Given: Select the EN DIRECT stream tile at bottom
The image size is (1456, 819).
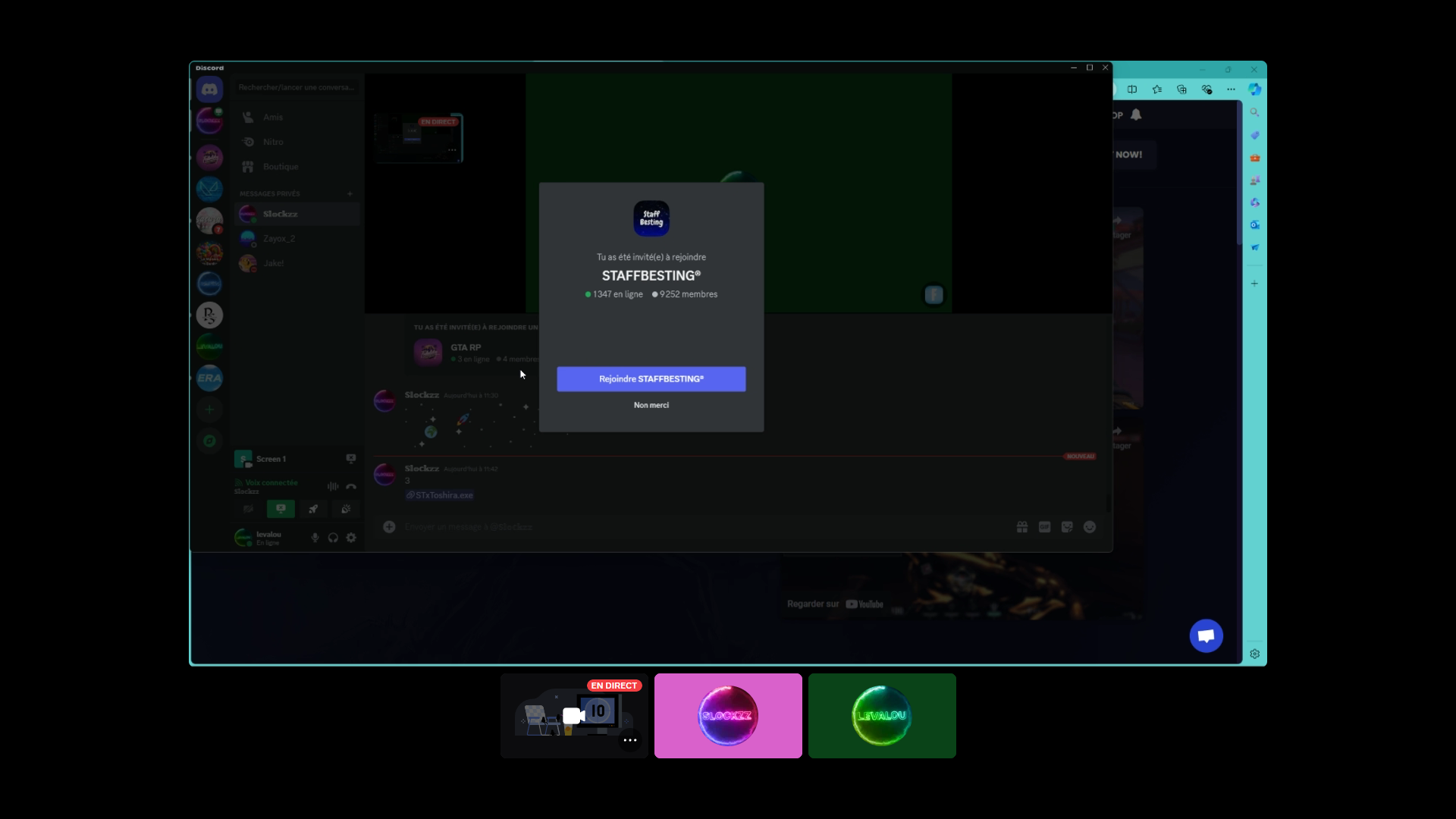Looking at the screenshot, I should click(x=574, y=716).
